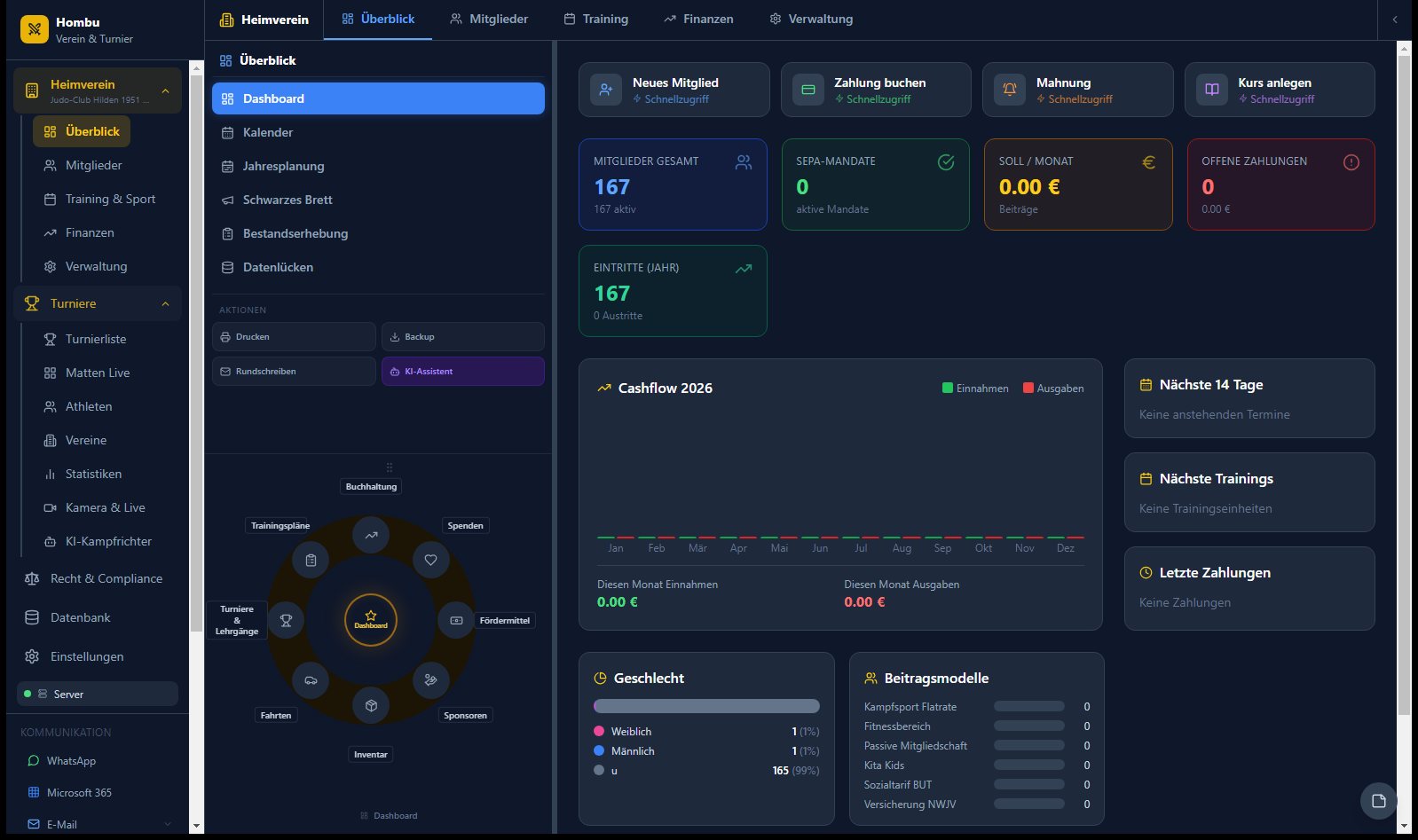Image resolution: width=1418 pixels, height=840 pixels.
Task: Click the Neues Mitglied user-plus icon
Action: pos(606,90)
